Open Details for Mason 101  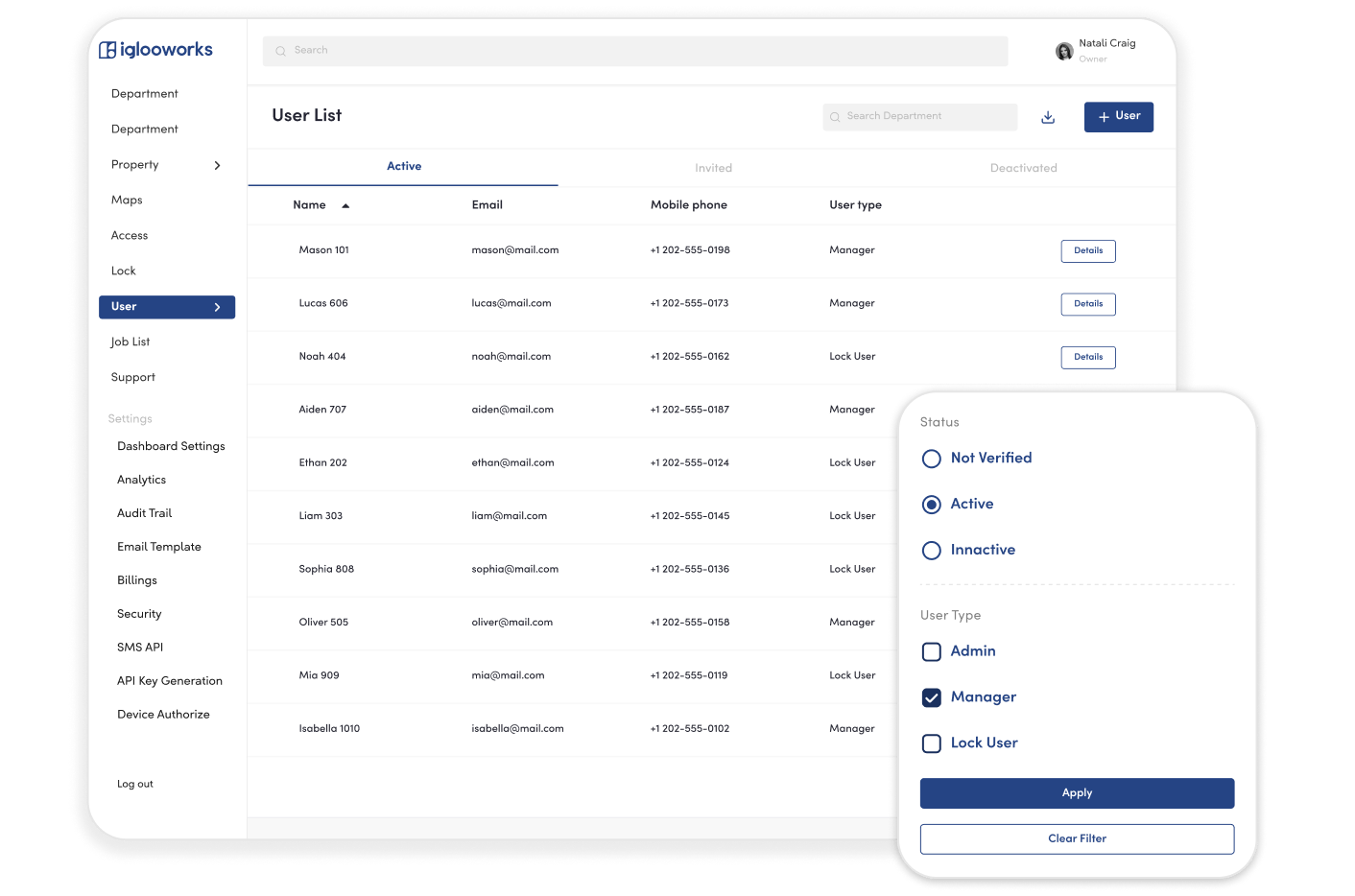[x=1087, y=250]
